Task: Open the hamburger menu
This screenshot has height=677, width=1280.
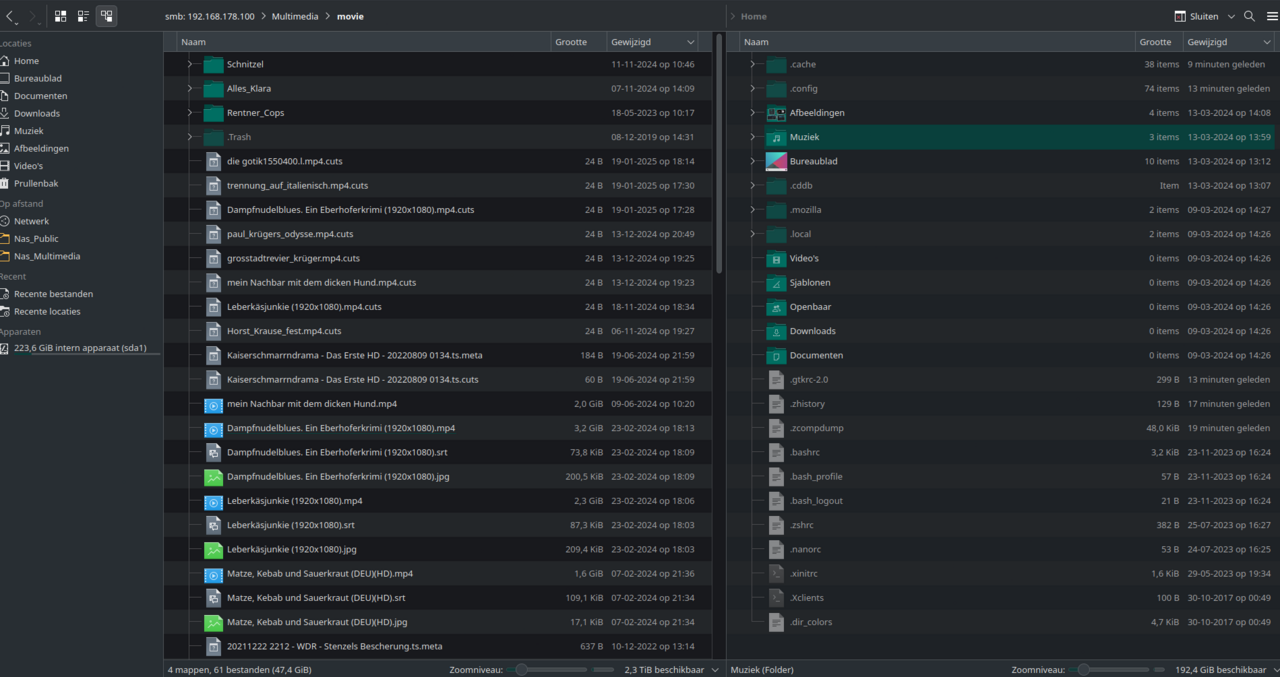Action: [1270, 16]
